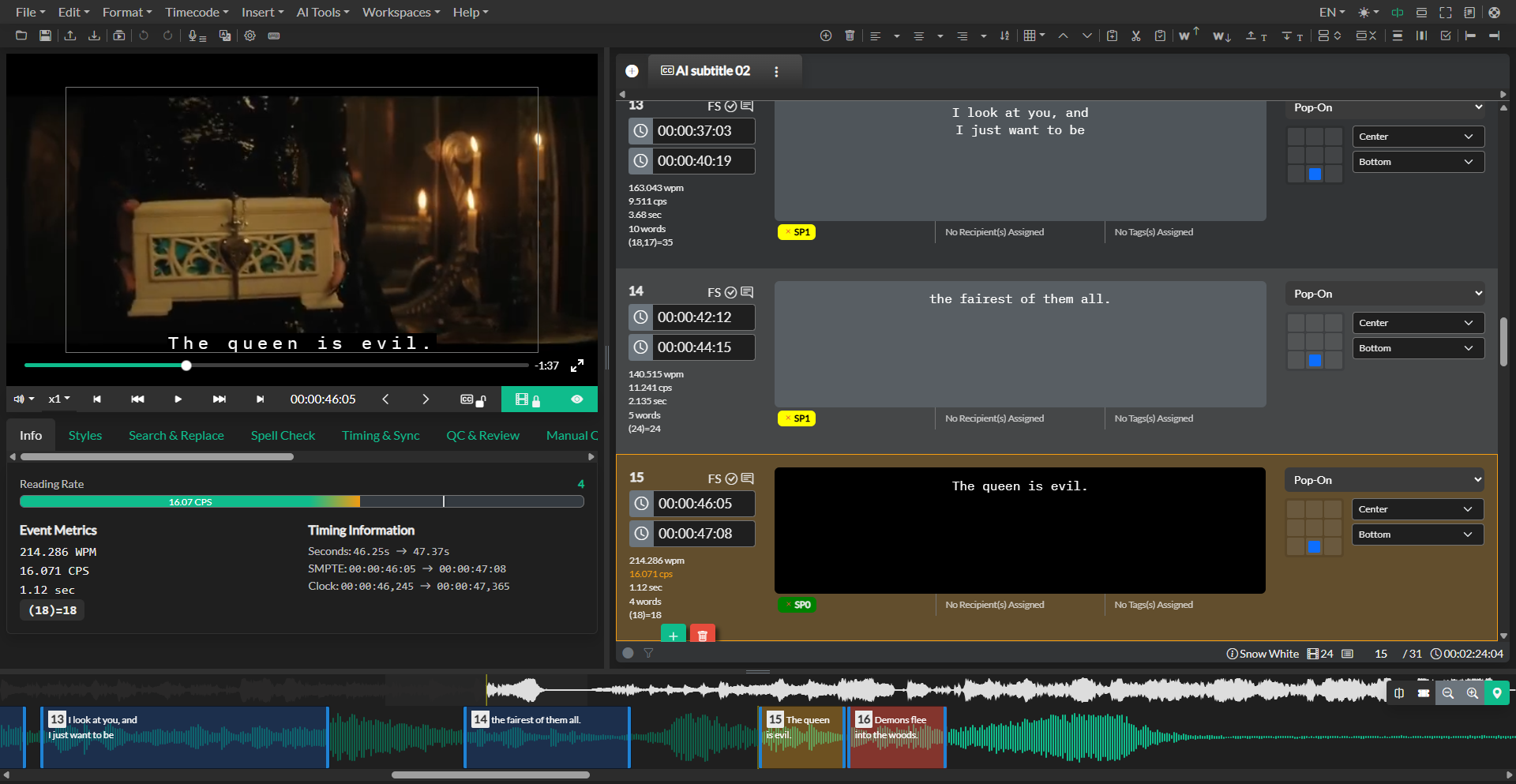Expand the Bottom alignment dropdown of event 14
1516x784 pixels.
coord(1417,348)
